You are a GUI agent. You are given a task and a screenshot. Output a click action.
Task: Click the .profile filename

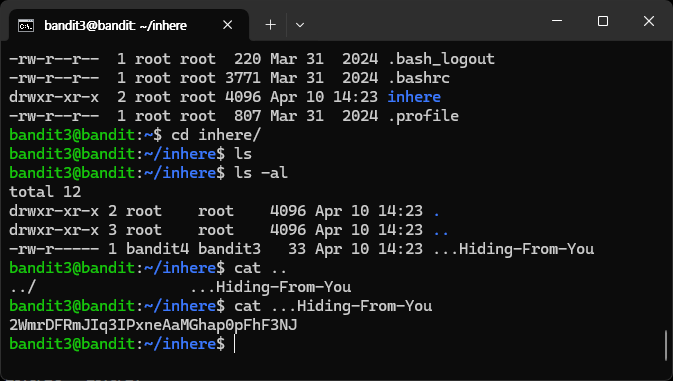[x=423, y=116]
